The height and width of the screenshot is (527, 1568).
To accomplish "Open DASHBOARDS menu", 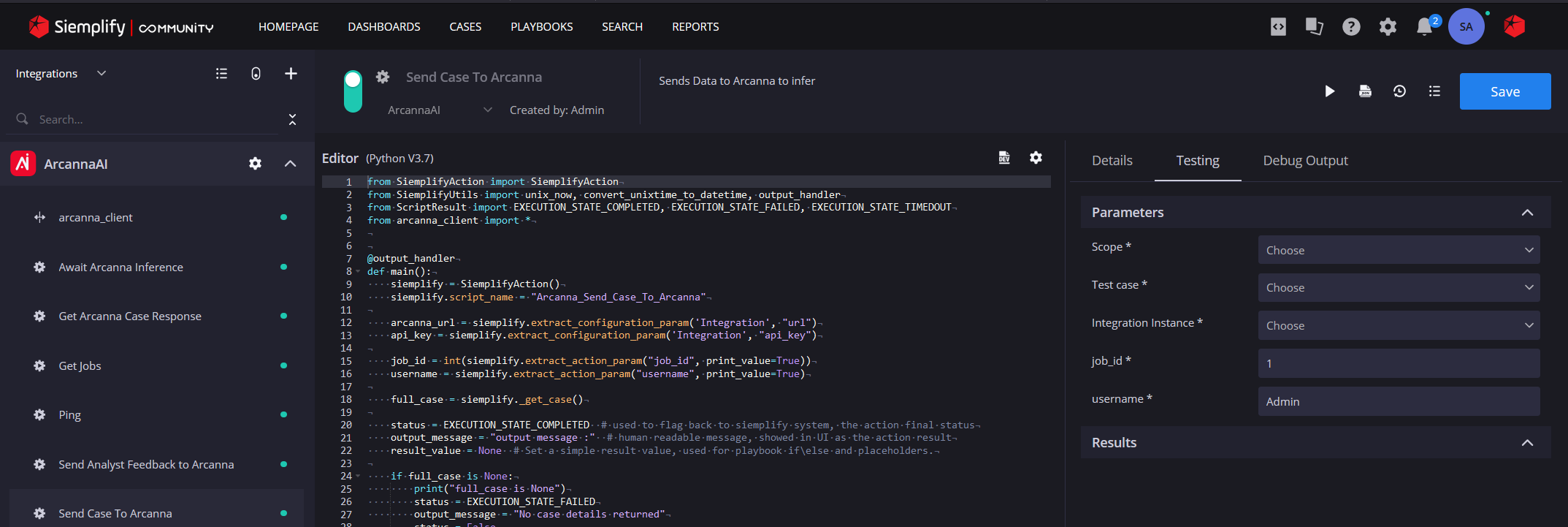I will click(384, 27).
